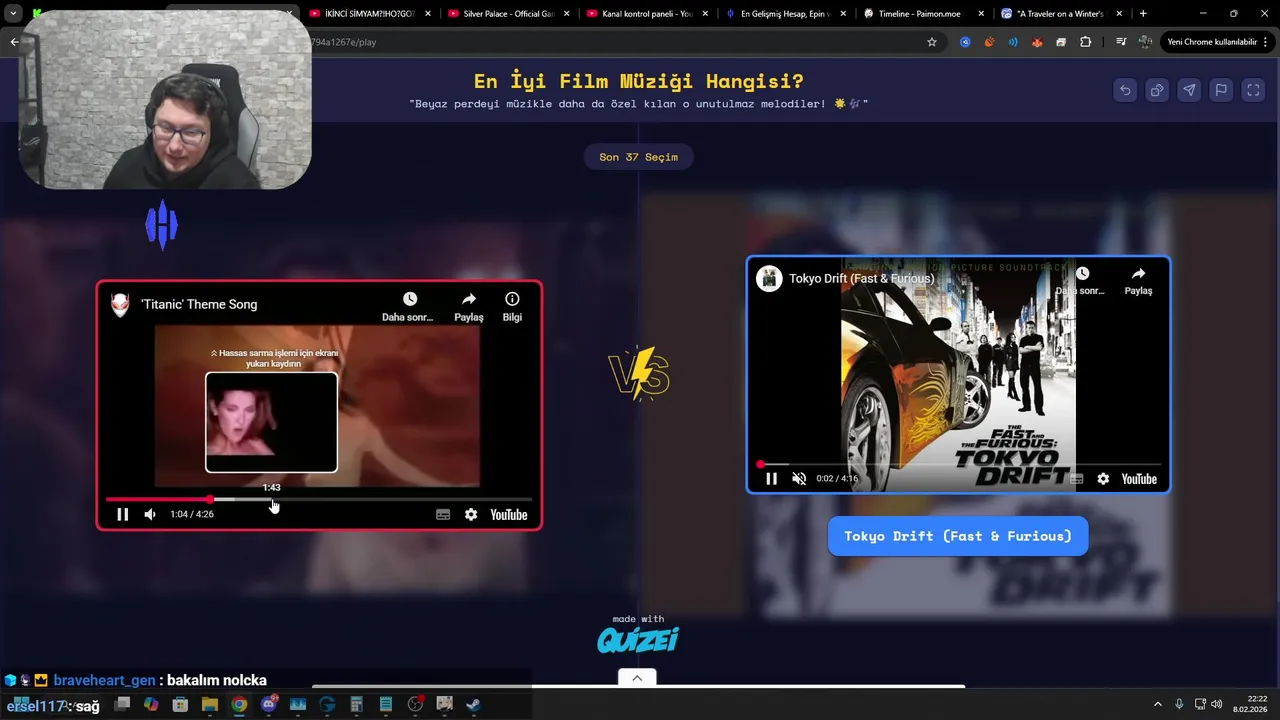This screenshot has width=1280, height=720.
Task: Click the channel avatar on the Titanic video
Action: point(120,304)
